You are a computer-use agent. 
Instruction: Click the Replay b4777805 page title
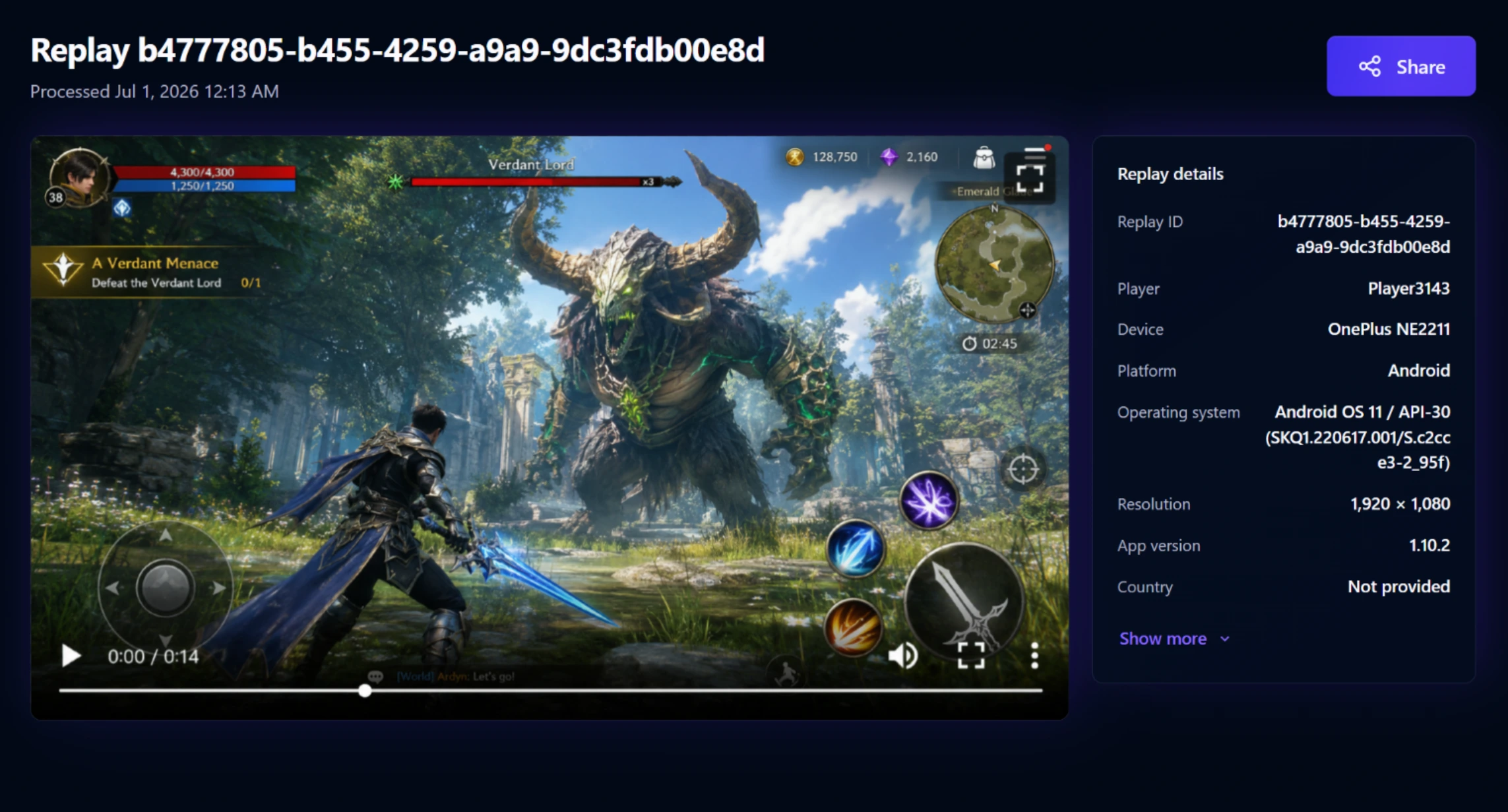click(x=398, y=50)
